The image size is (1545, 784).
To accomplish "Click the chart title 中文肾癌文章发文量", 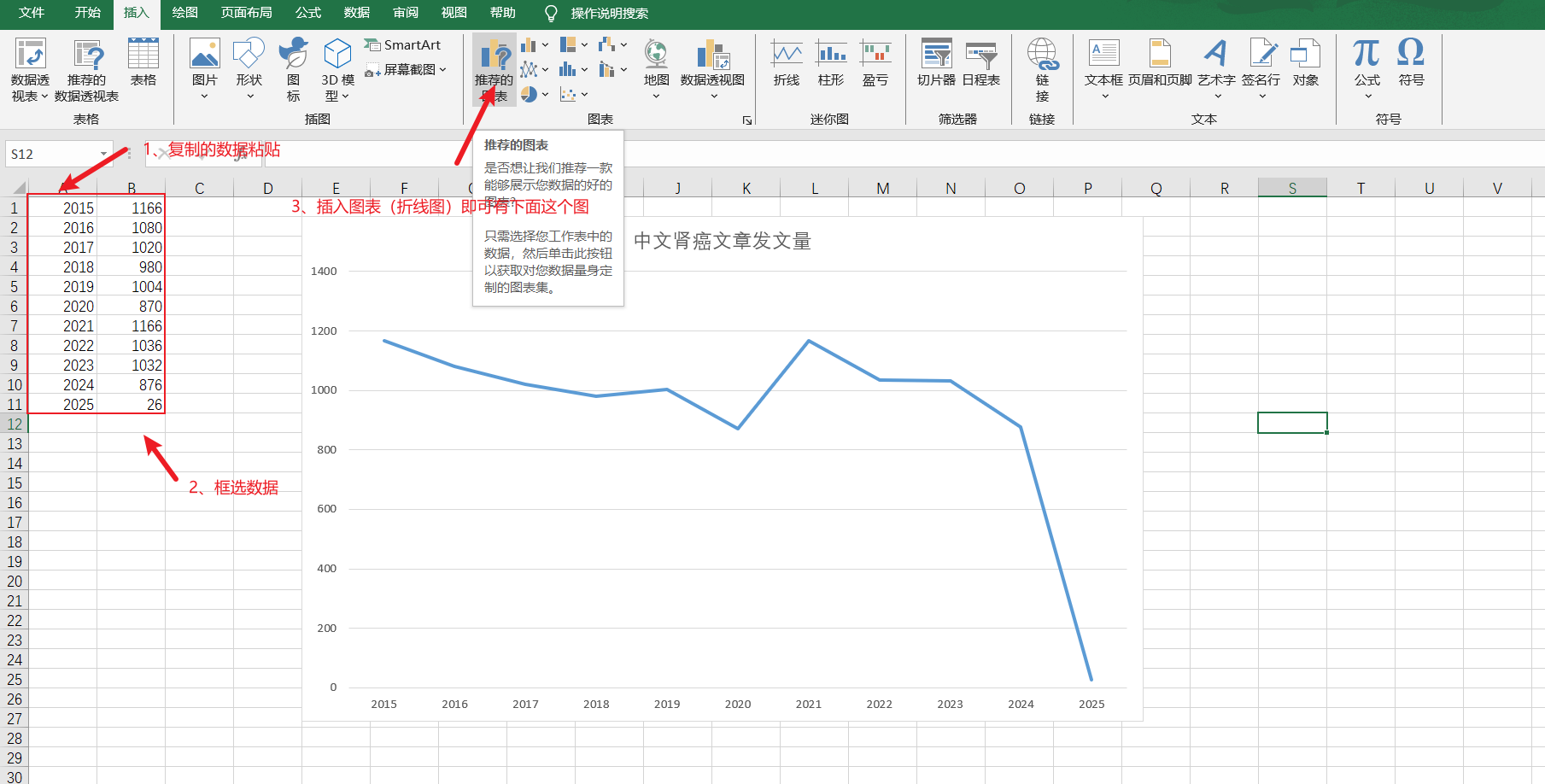I will click(x=722, y=242).
